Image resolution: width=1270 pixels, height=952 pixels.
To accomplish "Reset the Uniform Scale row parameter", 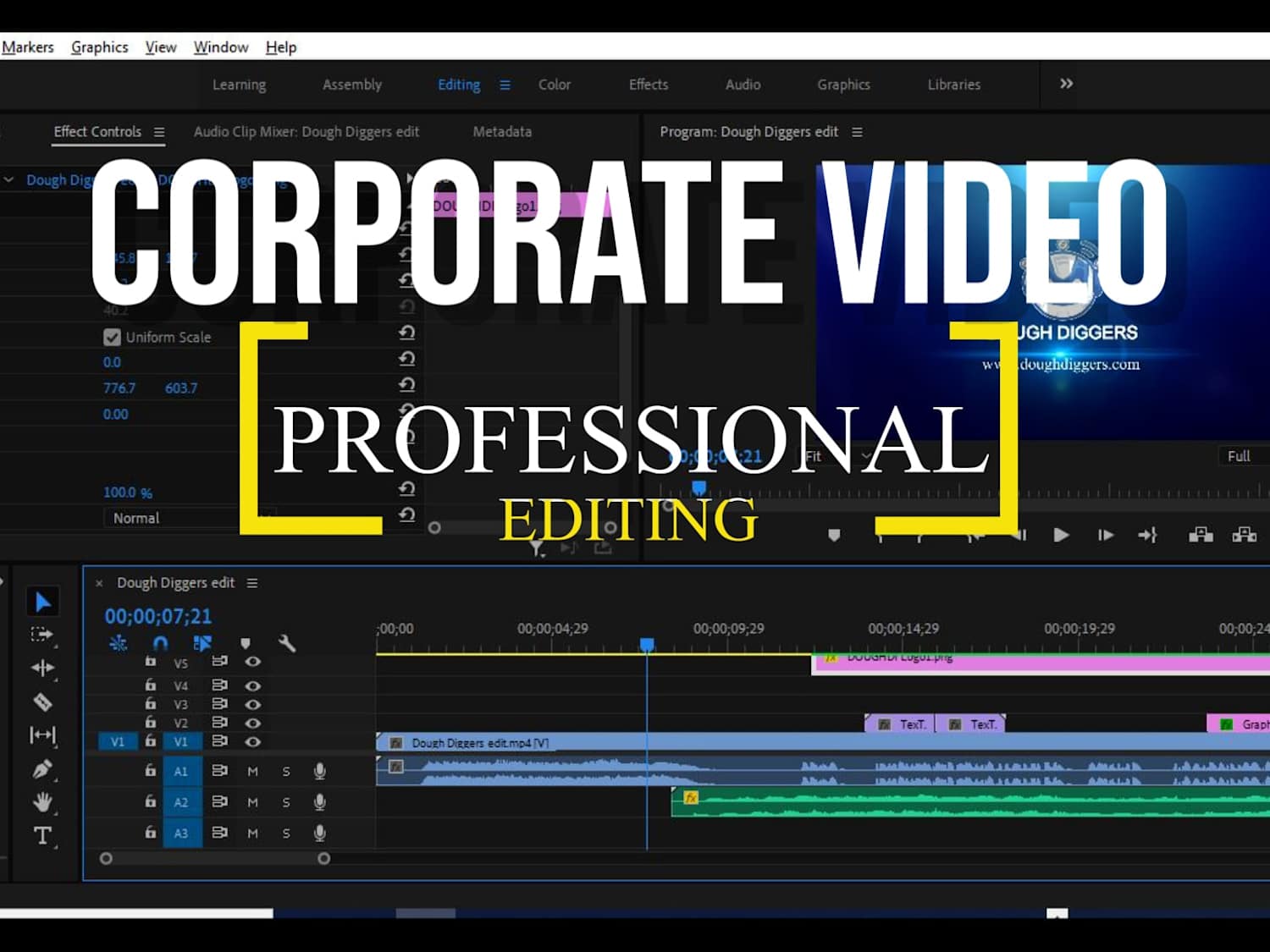I will 407,333.
